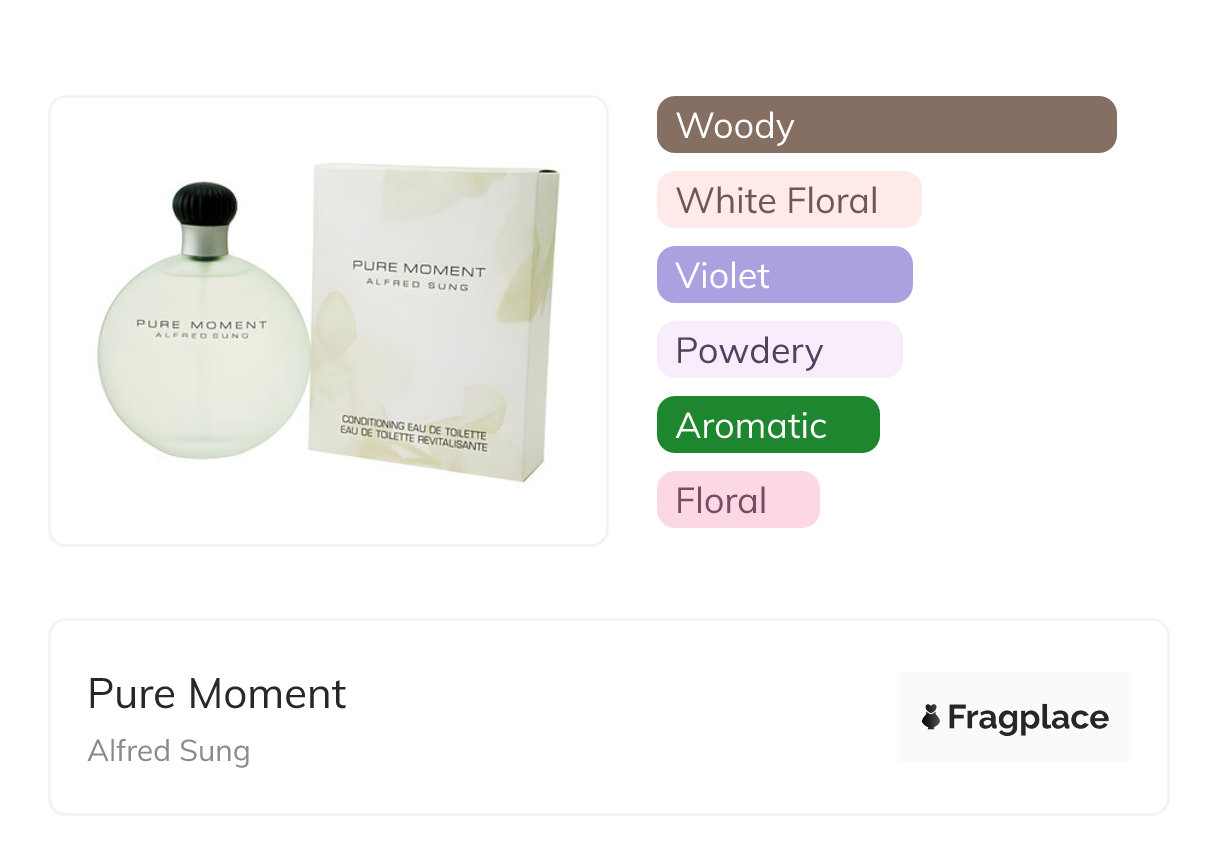Click the Fragplace perfume bottle logo icon
The height and width of the screenshot is (864, 1218).
point(931,717)
